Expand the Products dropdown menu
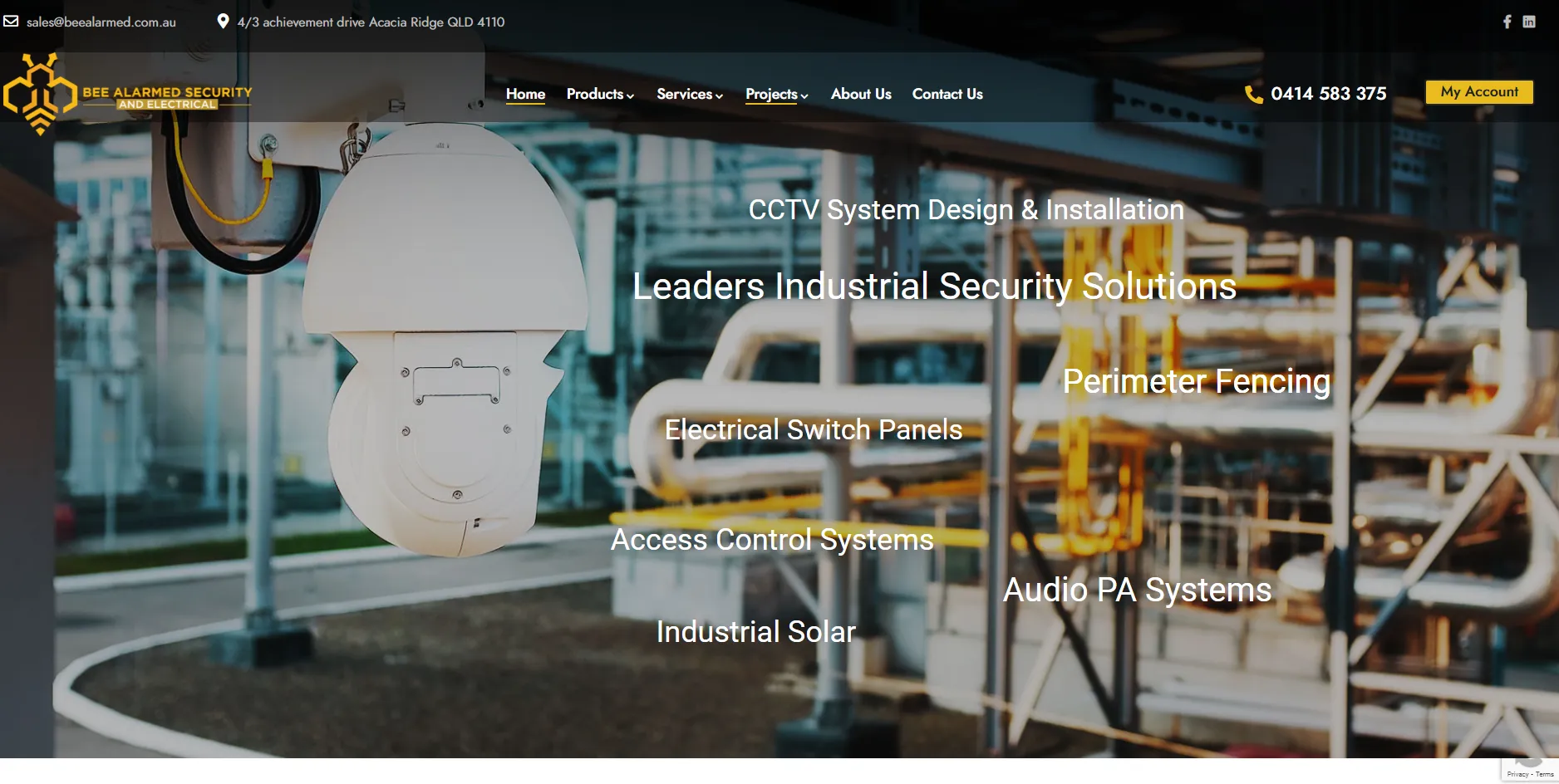This screenshot has height=784, width=1559. (x=600, y=94)
